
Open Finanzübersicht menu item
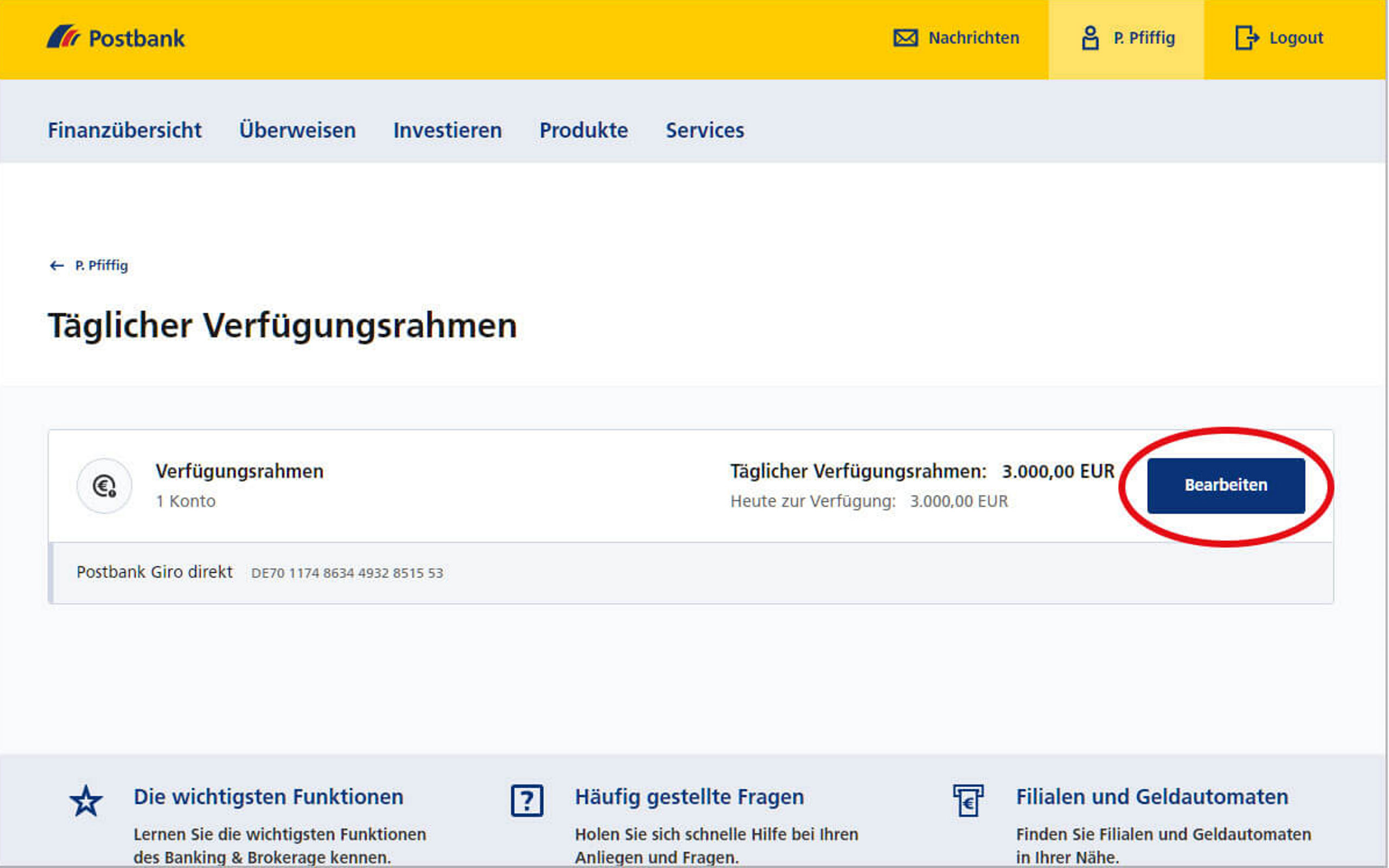[x=125, y=129]
